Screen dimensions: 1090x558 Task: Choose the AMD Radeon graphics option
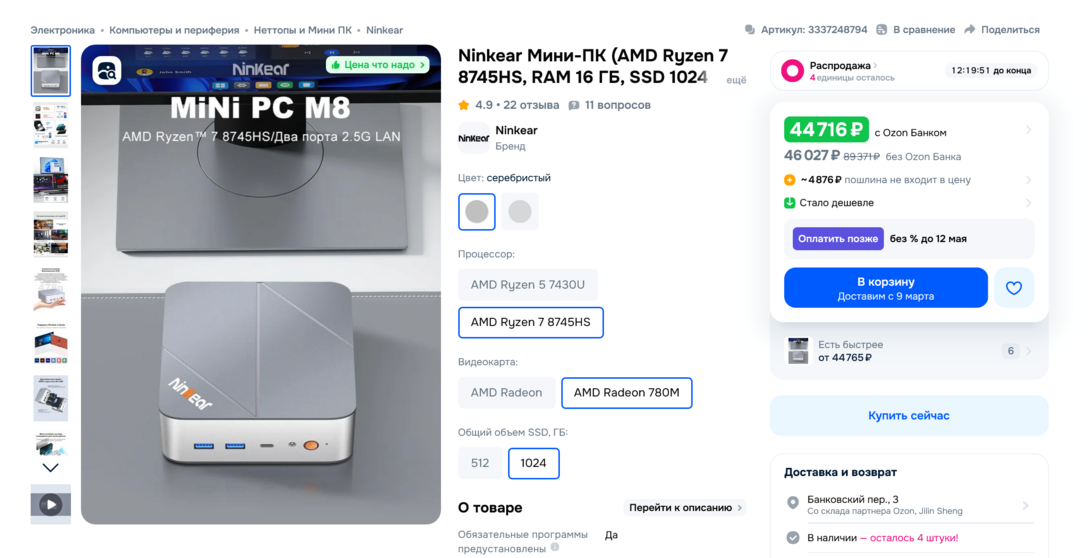pyautogui.click(x=506, y=393)
